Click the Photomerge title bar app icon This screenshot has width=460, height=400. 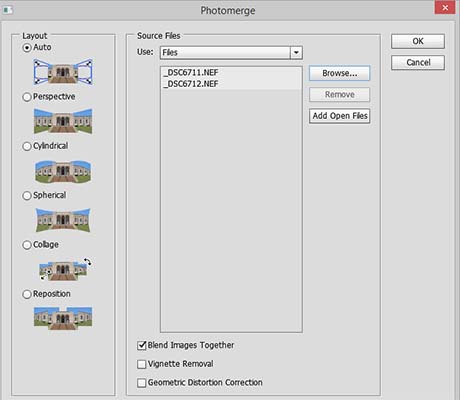tap(7, 10)
